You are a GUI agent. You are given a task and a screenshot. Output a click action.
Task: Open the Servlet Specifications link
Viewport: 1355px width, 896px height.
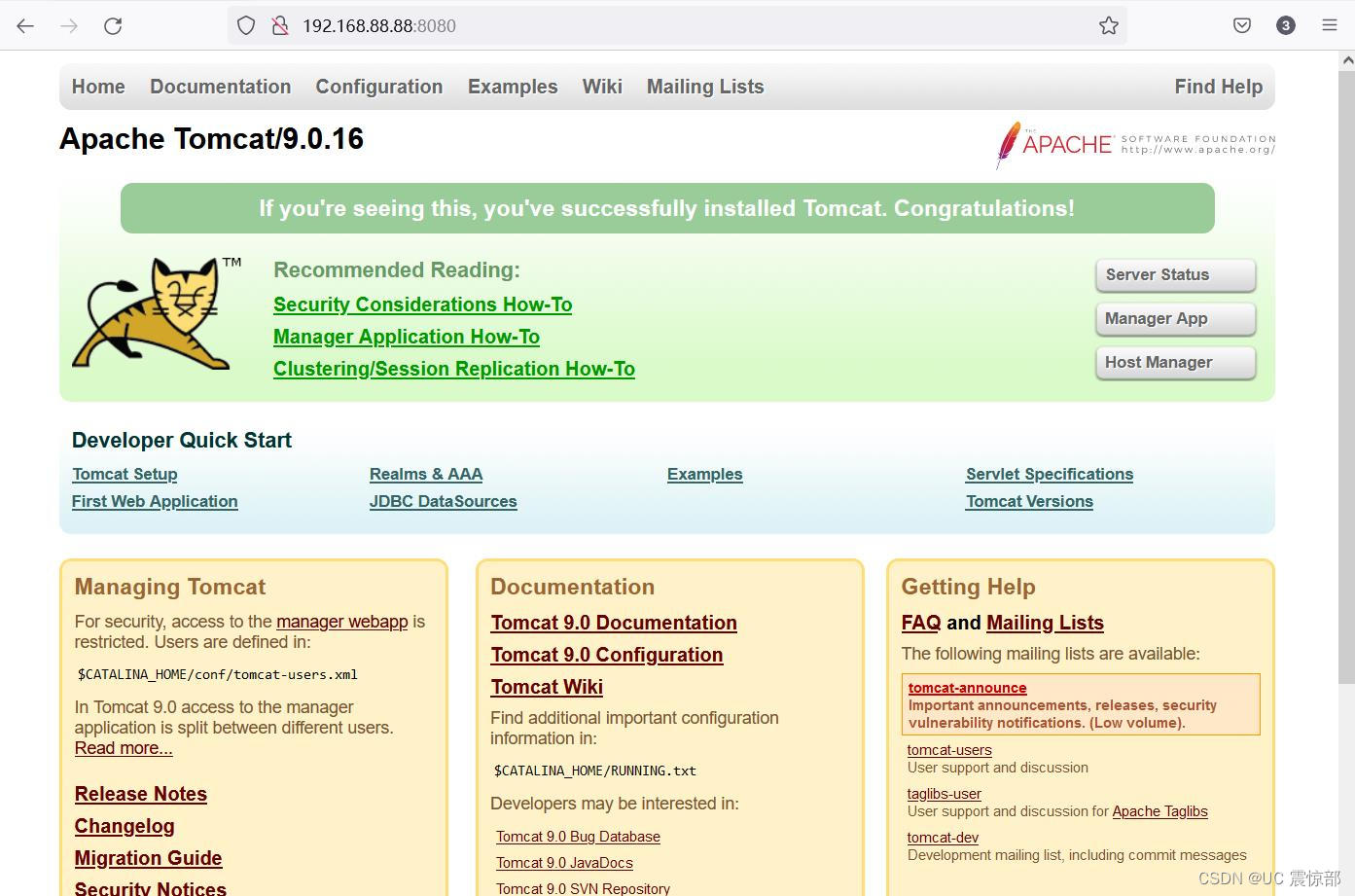tap(1050, 474)
